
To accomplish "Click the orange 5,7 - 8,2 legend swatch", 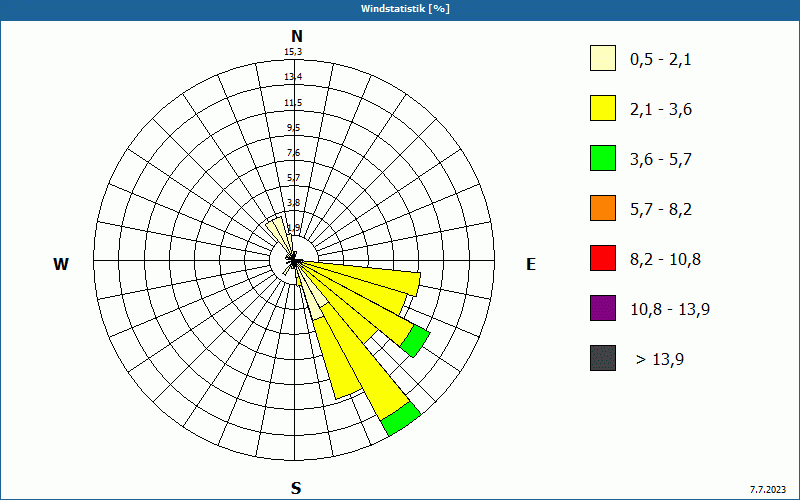I will pos(603,208).
